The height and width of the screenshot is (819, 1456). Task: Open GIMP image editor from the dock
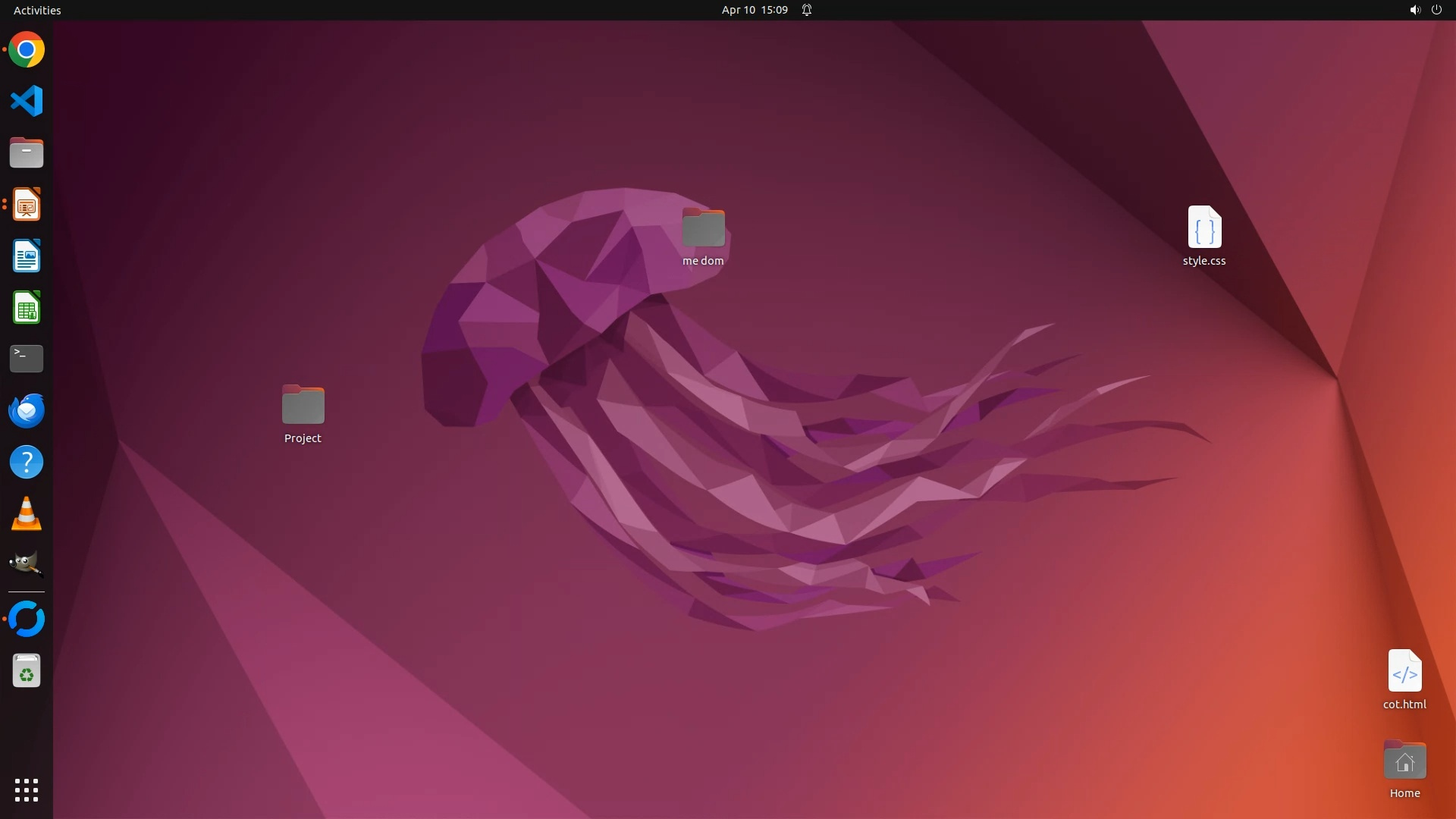pos(27,564)
